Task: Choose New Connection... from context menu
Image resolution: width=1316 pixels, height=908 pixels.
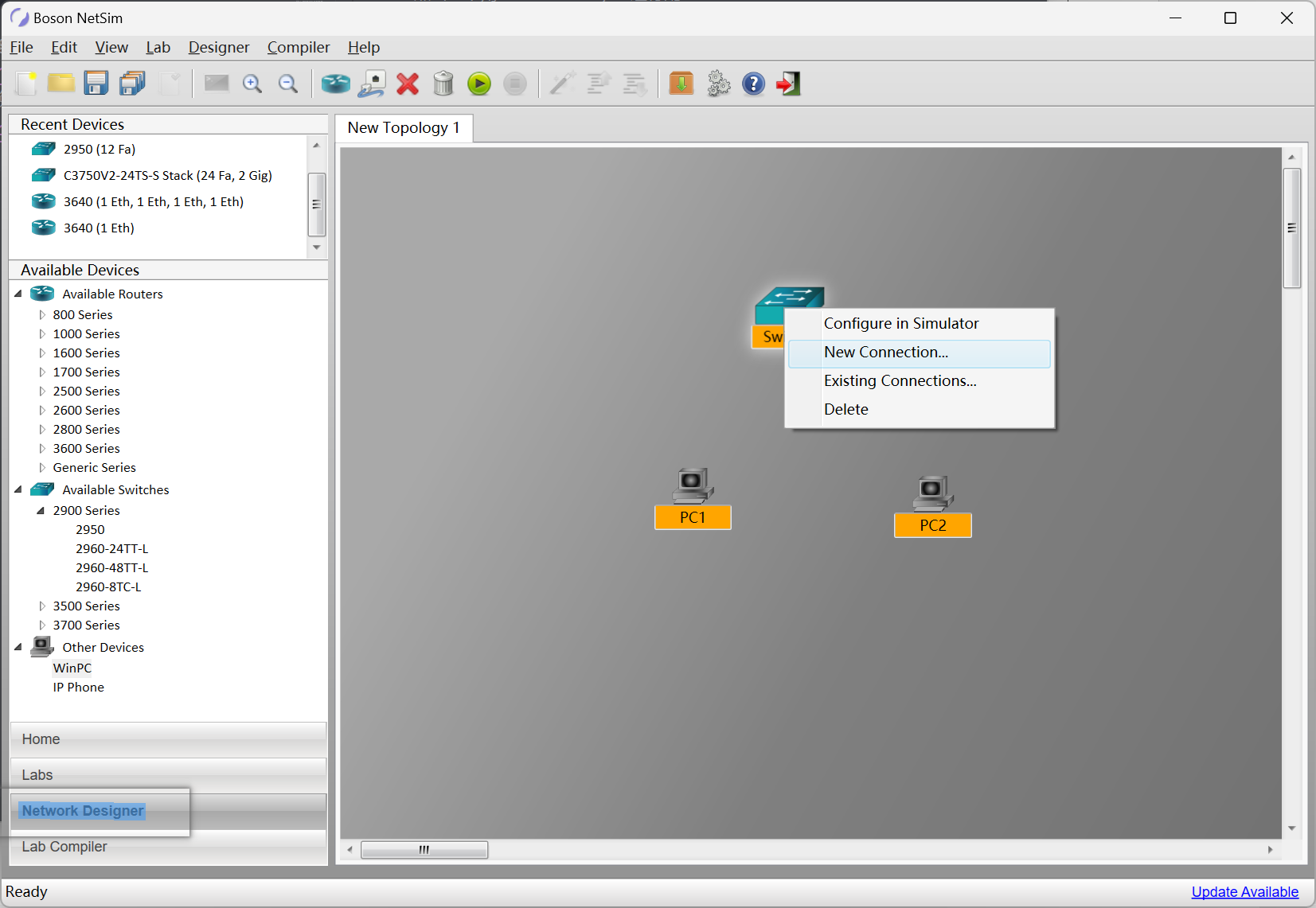Action: pos(920,353)
